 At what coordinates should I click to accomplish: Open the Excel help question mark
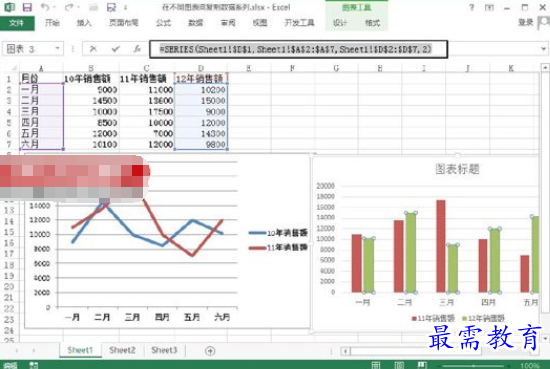(472, 7)
